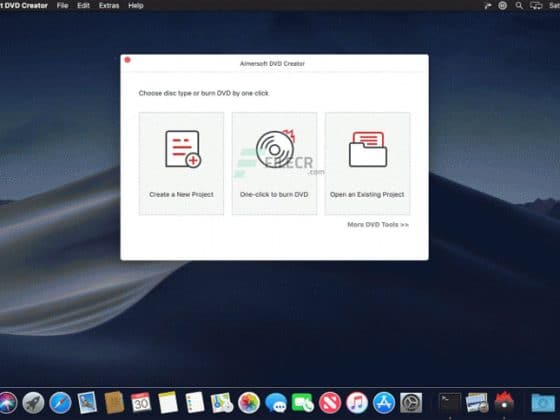Open the Help menu
Screen dimensions: 560x420
coord(136,6)
